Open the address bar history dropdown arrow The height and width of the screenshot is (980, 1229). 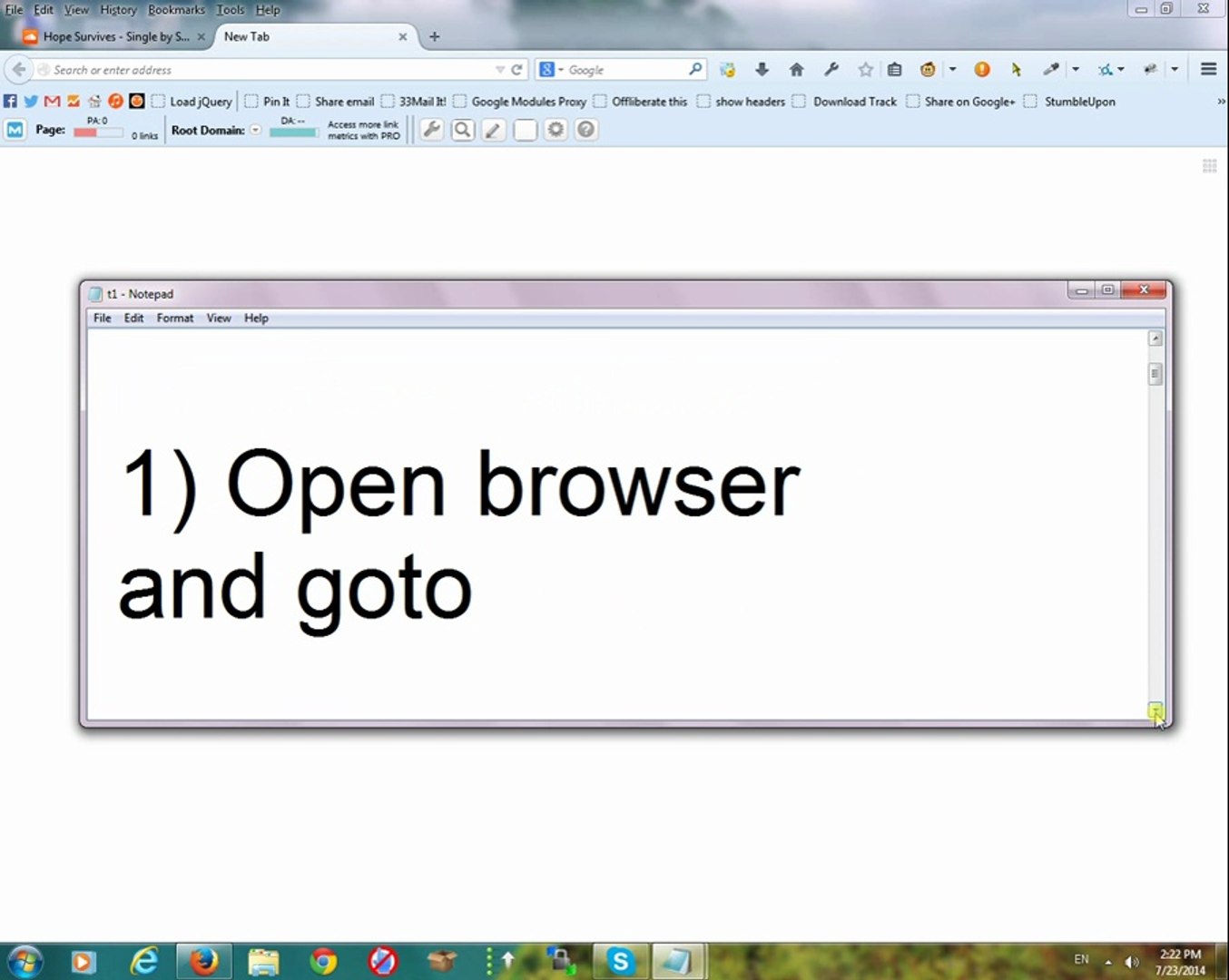coord(499,70)
